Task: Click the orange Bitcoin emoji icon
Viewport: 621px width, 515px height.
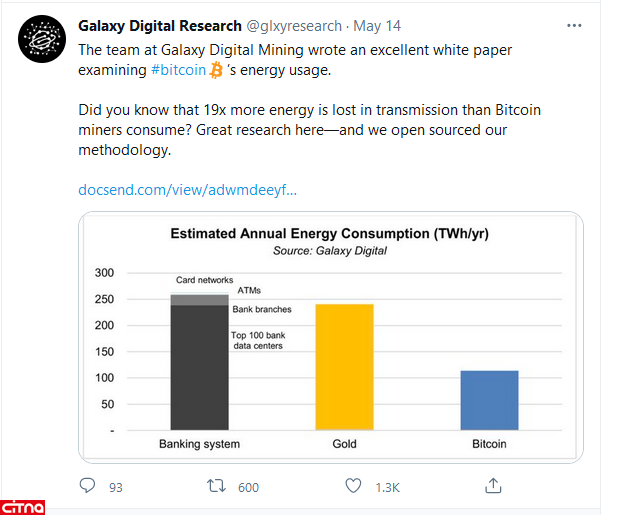Action: pyautogui.click(x=216, y=70)
